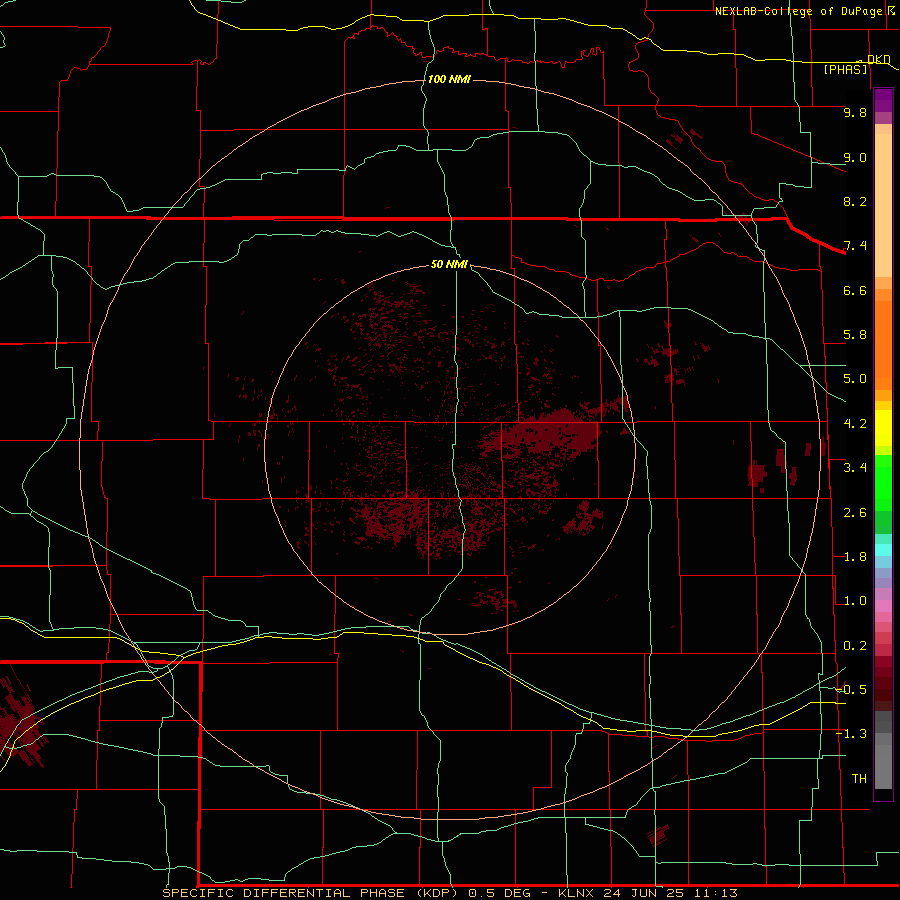This screenshot has height=900, width=900.
Task: Click the 5.8 value on color scale
Action: (x=855, y=335)
